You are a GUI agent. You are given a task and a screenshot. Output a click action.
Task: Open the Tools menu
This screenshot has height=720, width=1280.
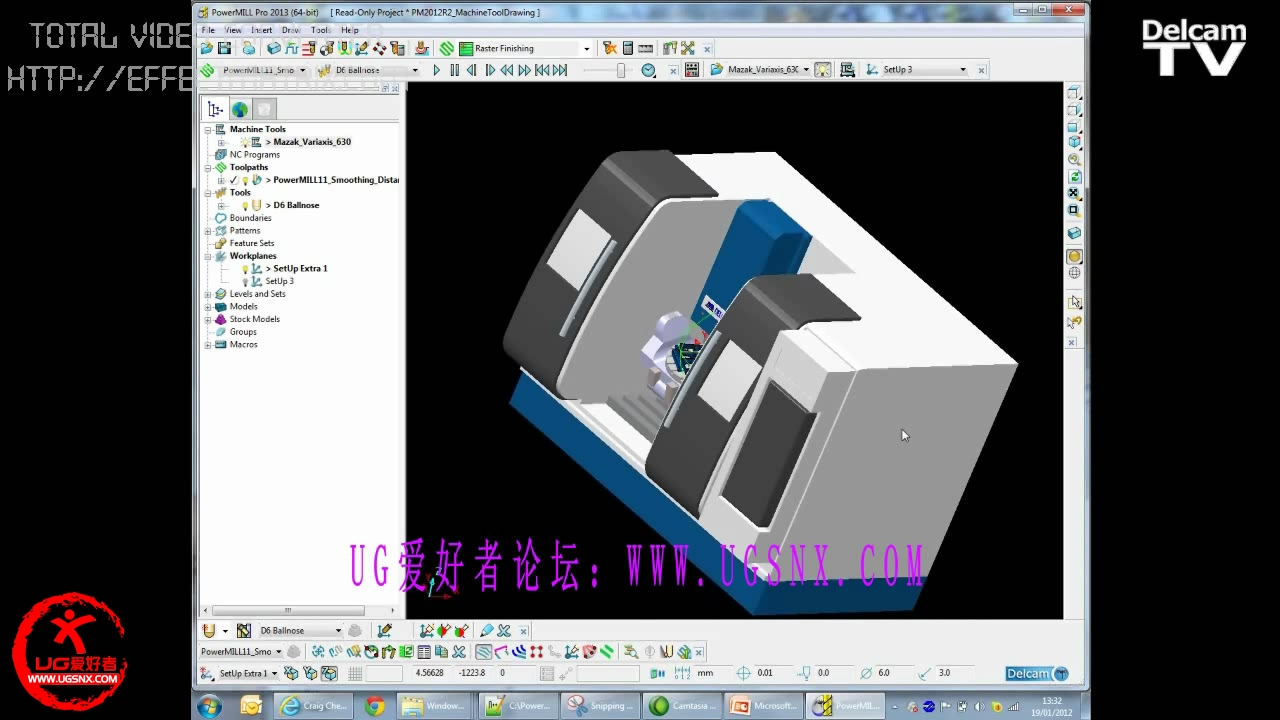click(x=320, y=30)
